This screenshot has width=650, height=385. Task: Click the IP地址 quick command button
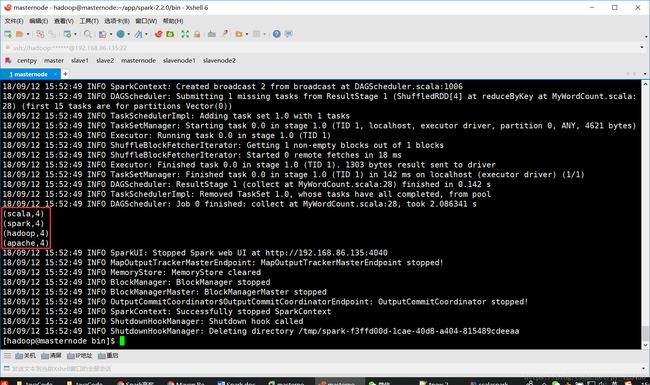(80, 356)
